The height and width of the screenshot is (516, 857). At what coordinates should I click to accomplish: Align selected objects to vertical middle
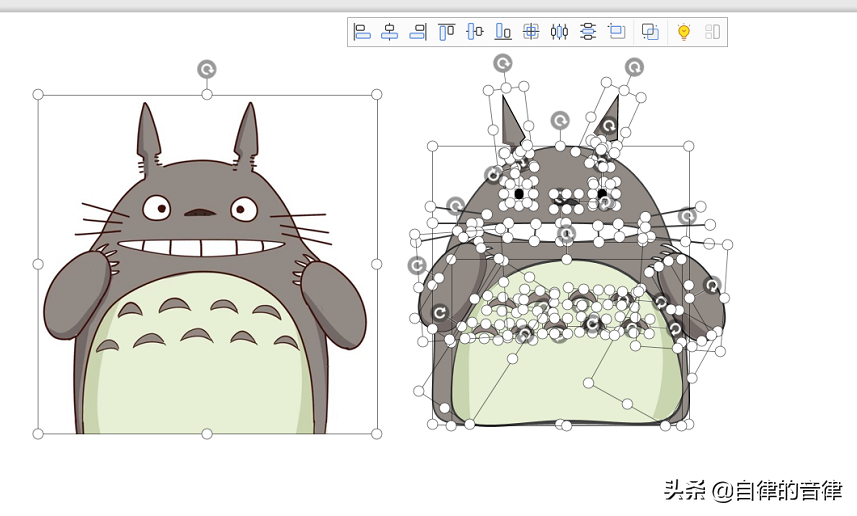pyautogui.click(x=474, y=32)
